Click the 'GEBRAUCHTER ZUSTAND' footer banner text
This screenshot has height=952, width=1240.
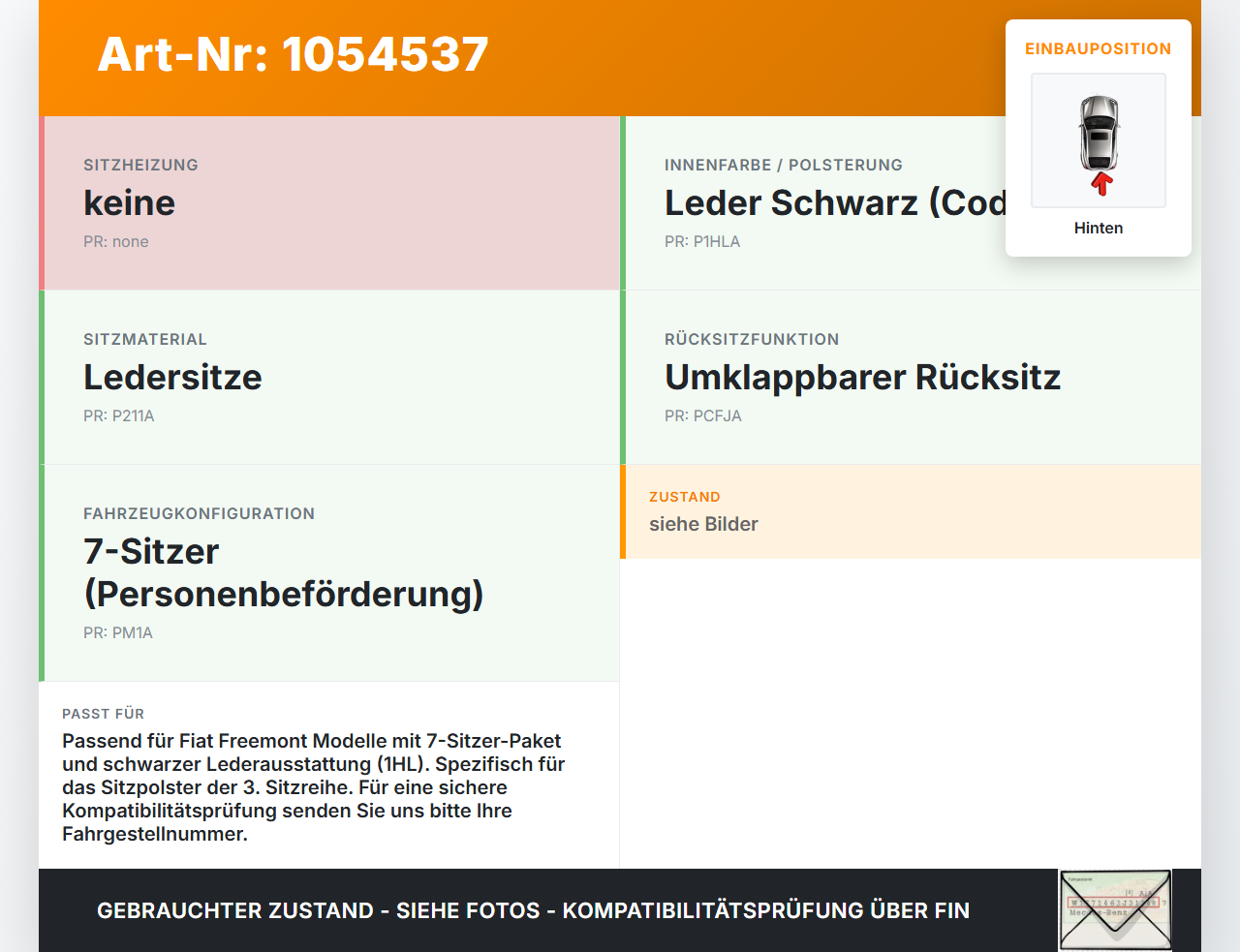[533, 910]
